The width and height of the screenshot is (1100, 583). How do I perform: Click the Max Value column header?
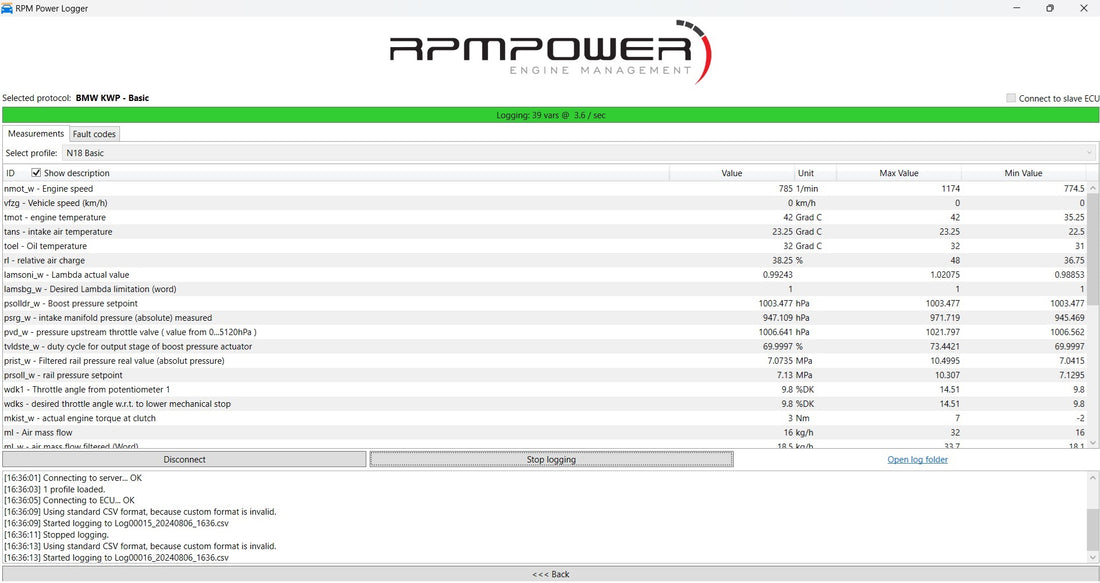[x=898, y=172]
